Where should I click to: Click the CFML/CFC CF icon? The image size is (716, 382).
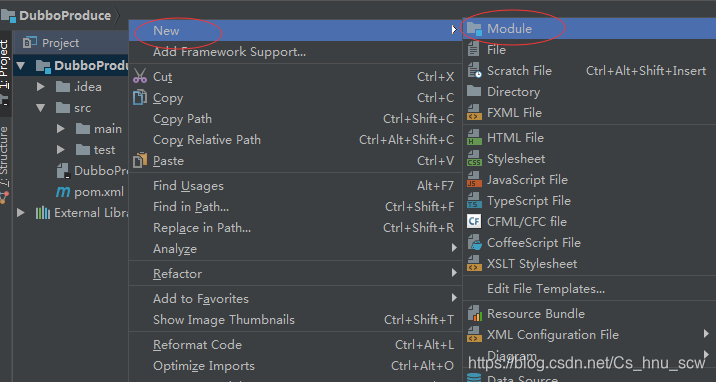[x=474, y=221]
